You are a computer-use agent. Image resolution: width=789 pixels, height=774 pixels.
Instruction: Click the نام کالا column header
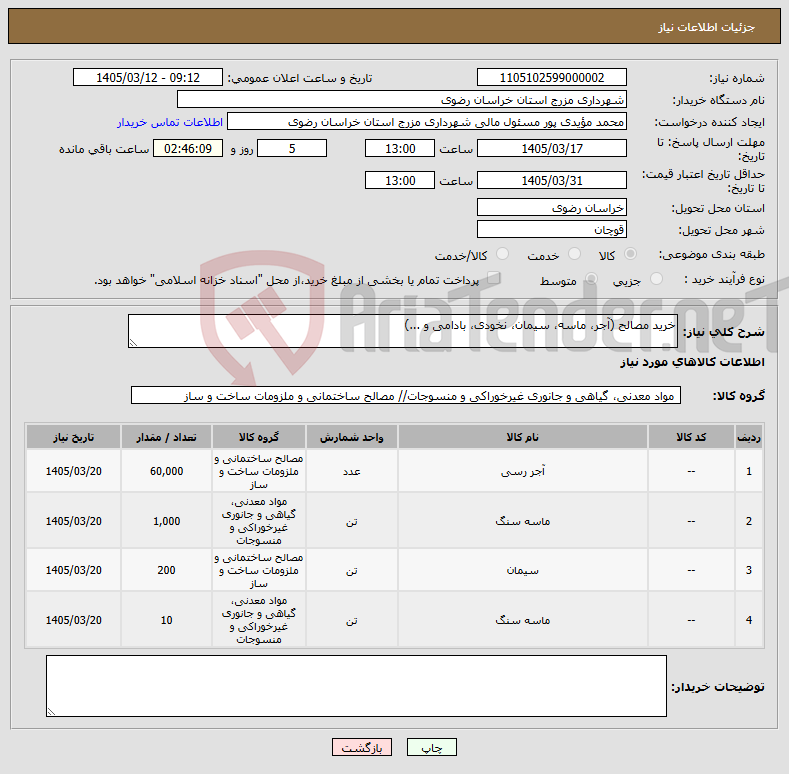522,437
